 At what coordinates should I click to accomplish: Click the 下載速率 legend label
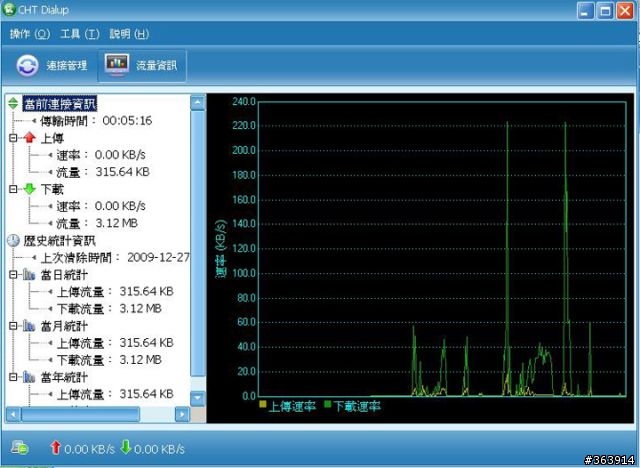coord(357,406)
